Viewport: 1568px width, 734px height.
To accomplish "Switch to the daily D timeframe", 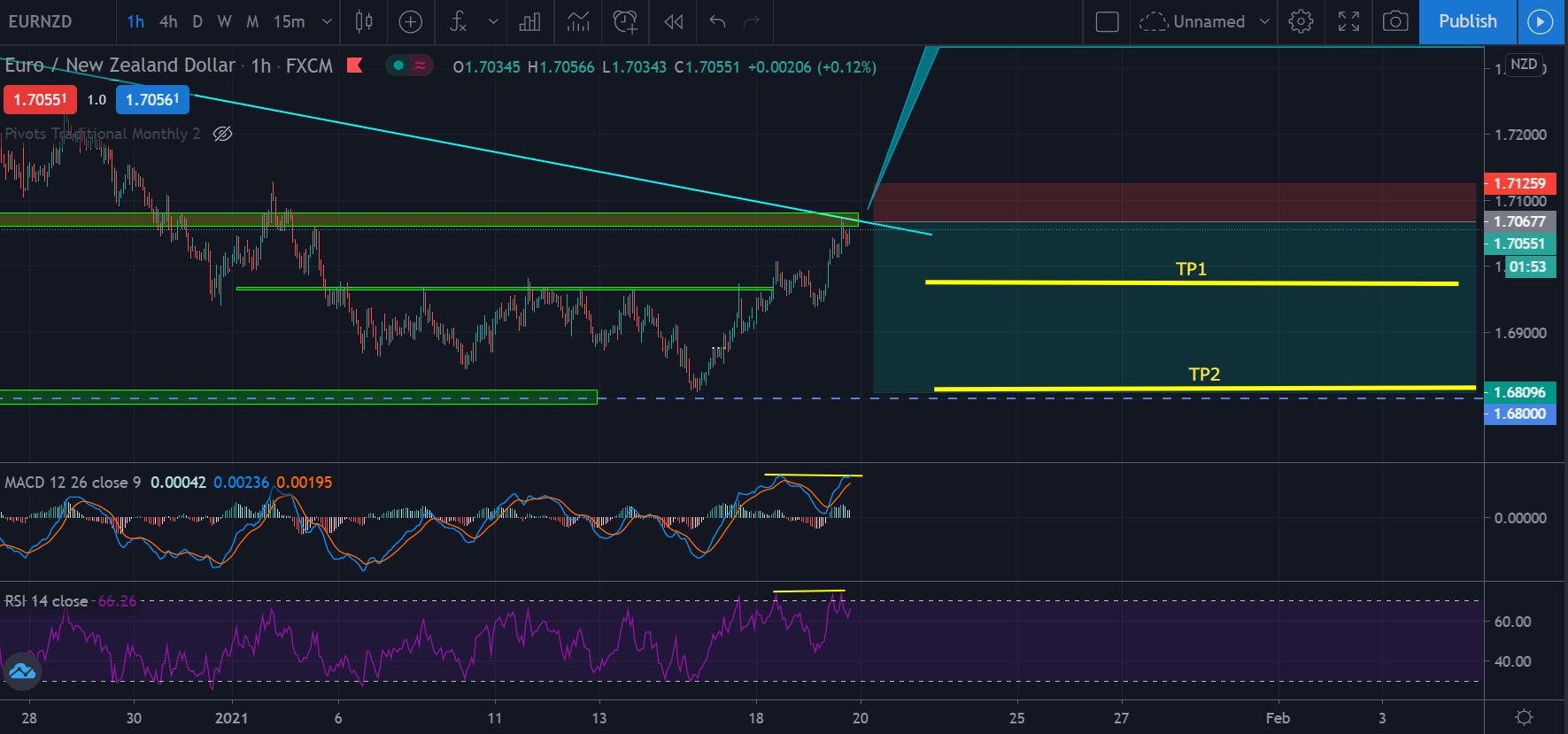I will (x=197, y=21).
